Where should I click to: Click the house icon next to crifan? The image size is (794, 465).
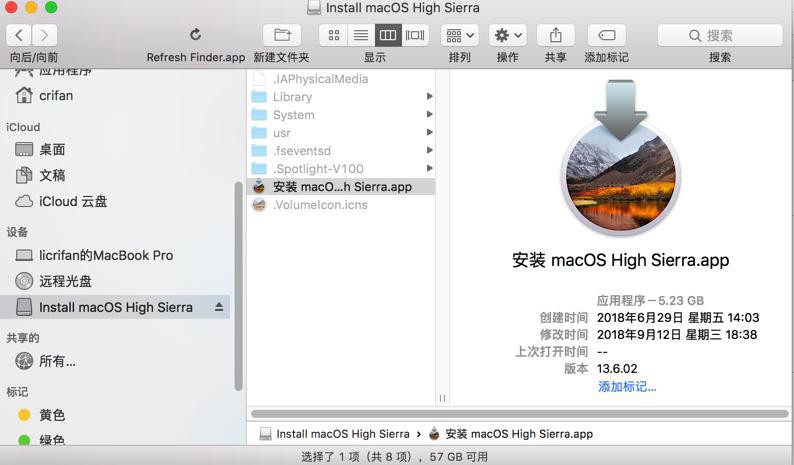[x=24, y=95]
